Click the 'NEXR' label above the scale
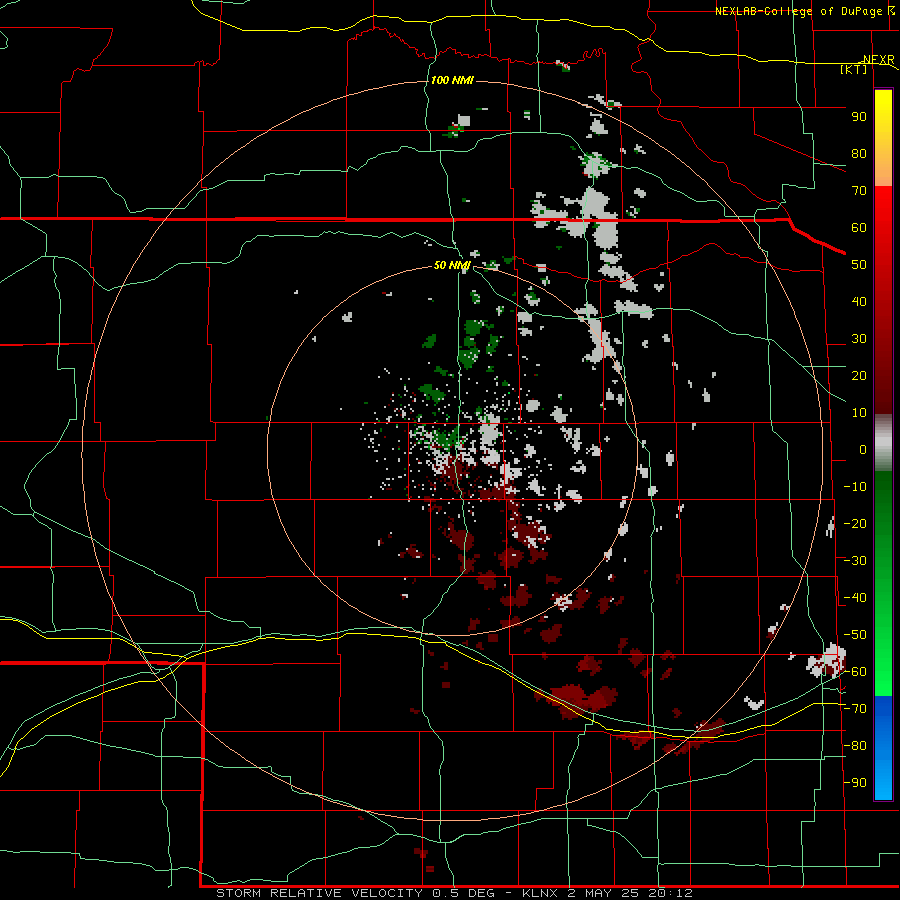This screenshot has height=900, width=900. point(879,59)
